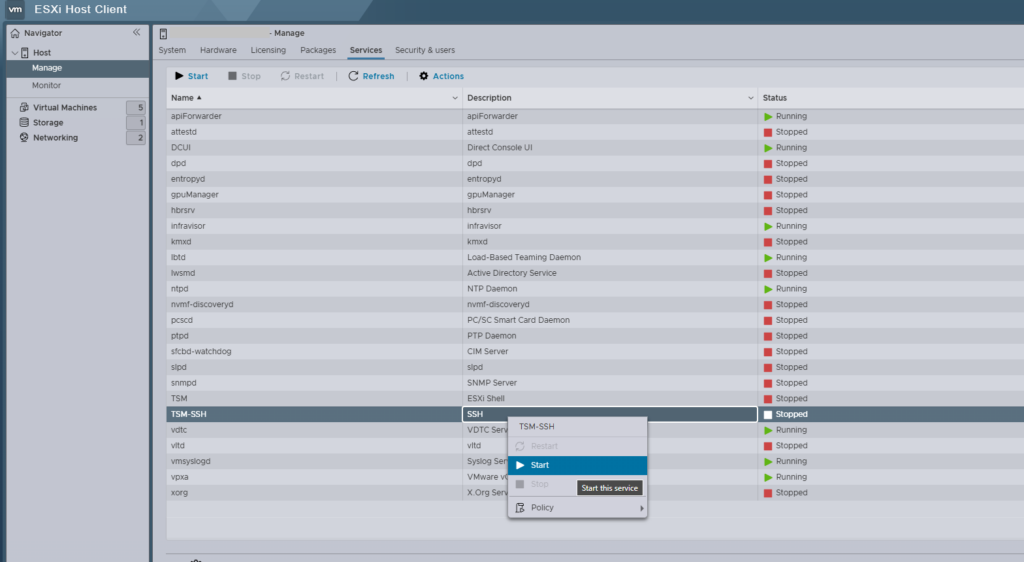Click the VMware vm logo icon
1024x562 pixels.
(14, 9)
